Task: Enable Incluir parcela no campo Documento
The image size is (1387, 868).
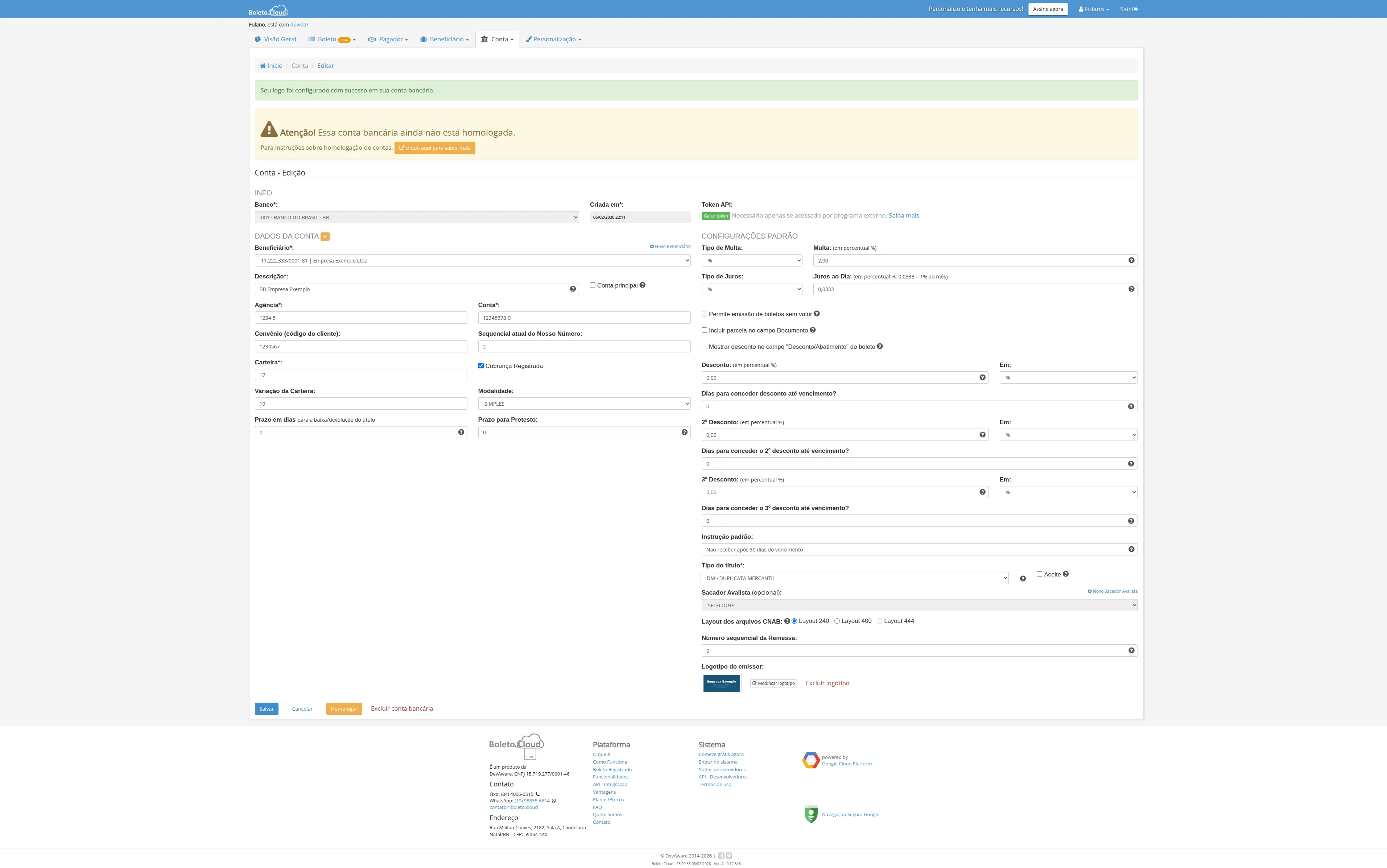Action: 705,331
